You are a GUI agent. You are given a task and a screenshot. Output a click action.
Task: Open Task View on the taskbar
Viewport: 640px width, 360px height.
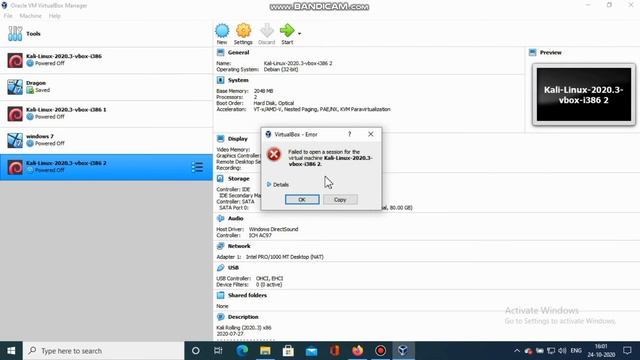[218, 351]
